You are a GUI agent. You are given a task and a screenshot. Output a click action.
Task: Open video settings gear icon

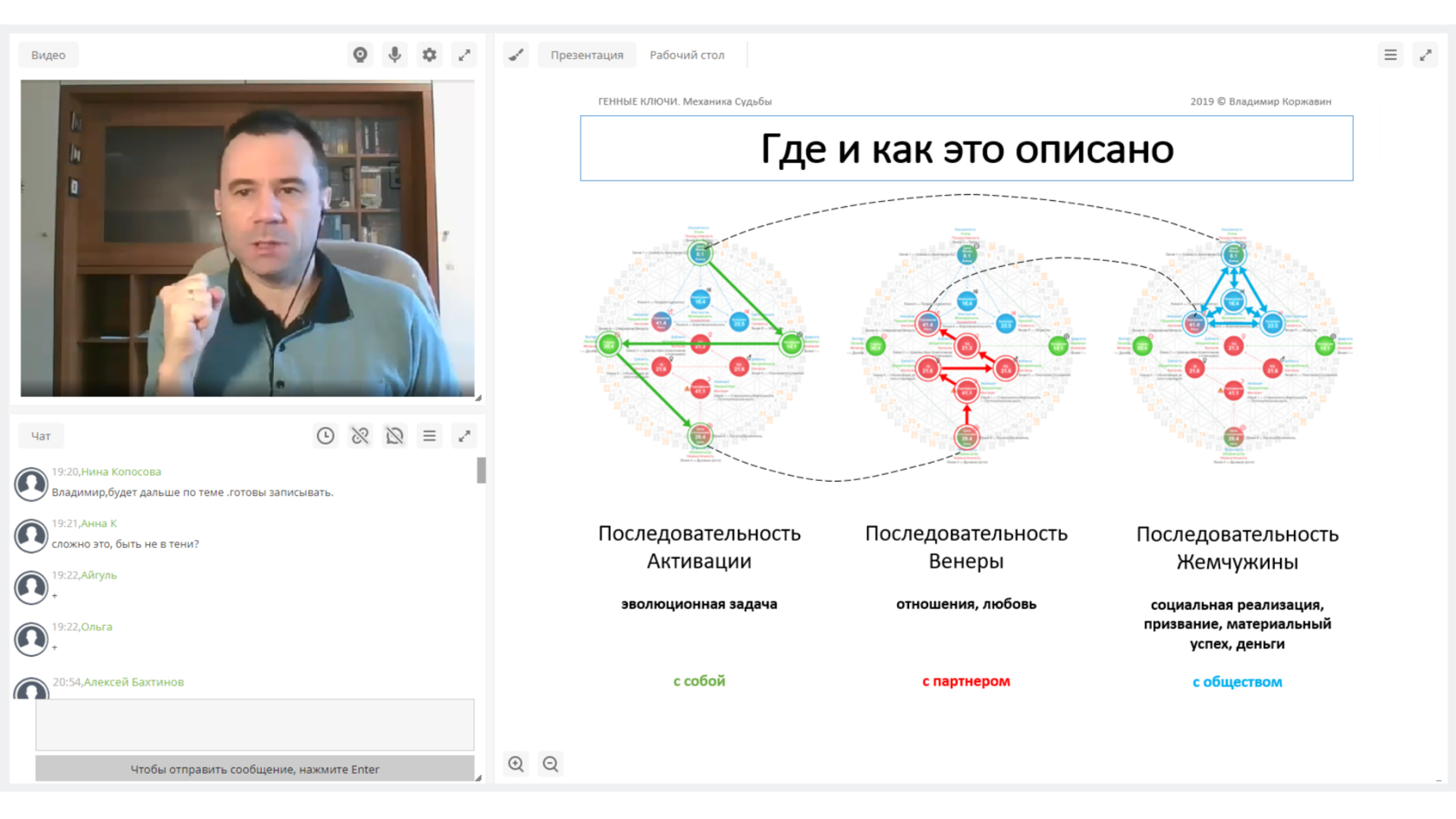click(x=429, y=55)
